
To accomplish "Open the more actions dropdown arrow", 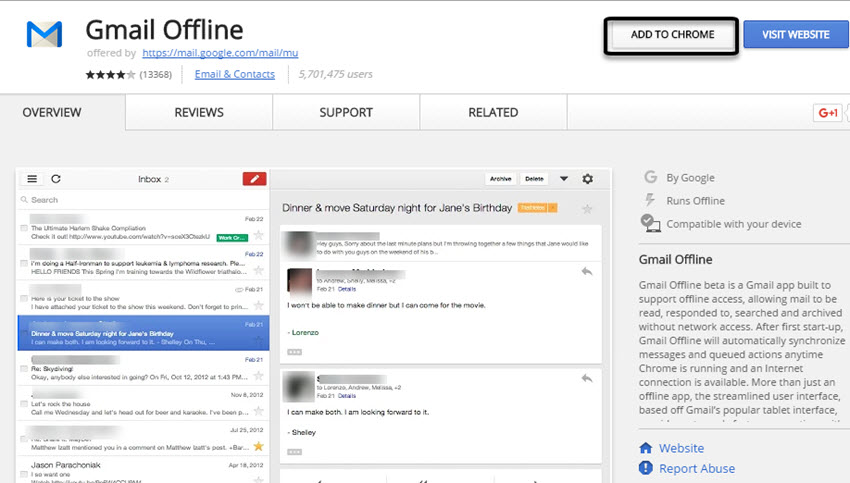I will [x=564, y=178].
